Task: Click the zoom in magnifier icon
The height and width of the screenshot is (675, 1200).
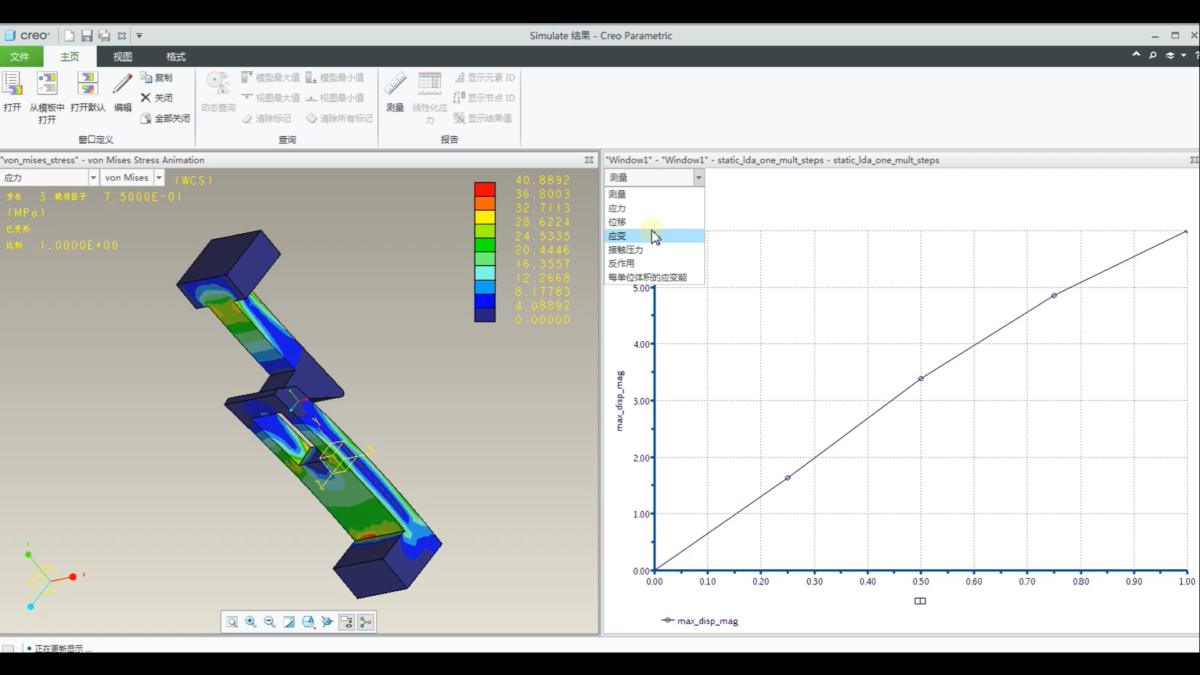Action: click(x=251, y=622)
